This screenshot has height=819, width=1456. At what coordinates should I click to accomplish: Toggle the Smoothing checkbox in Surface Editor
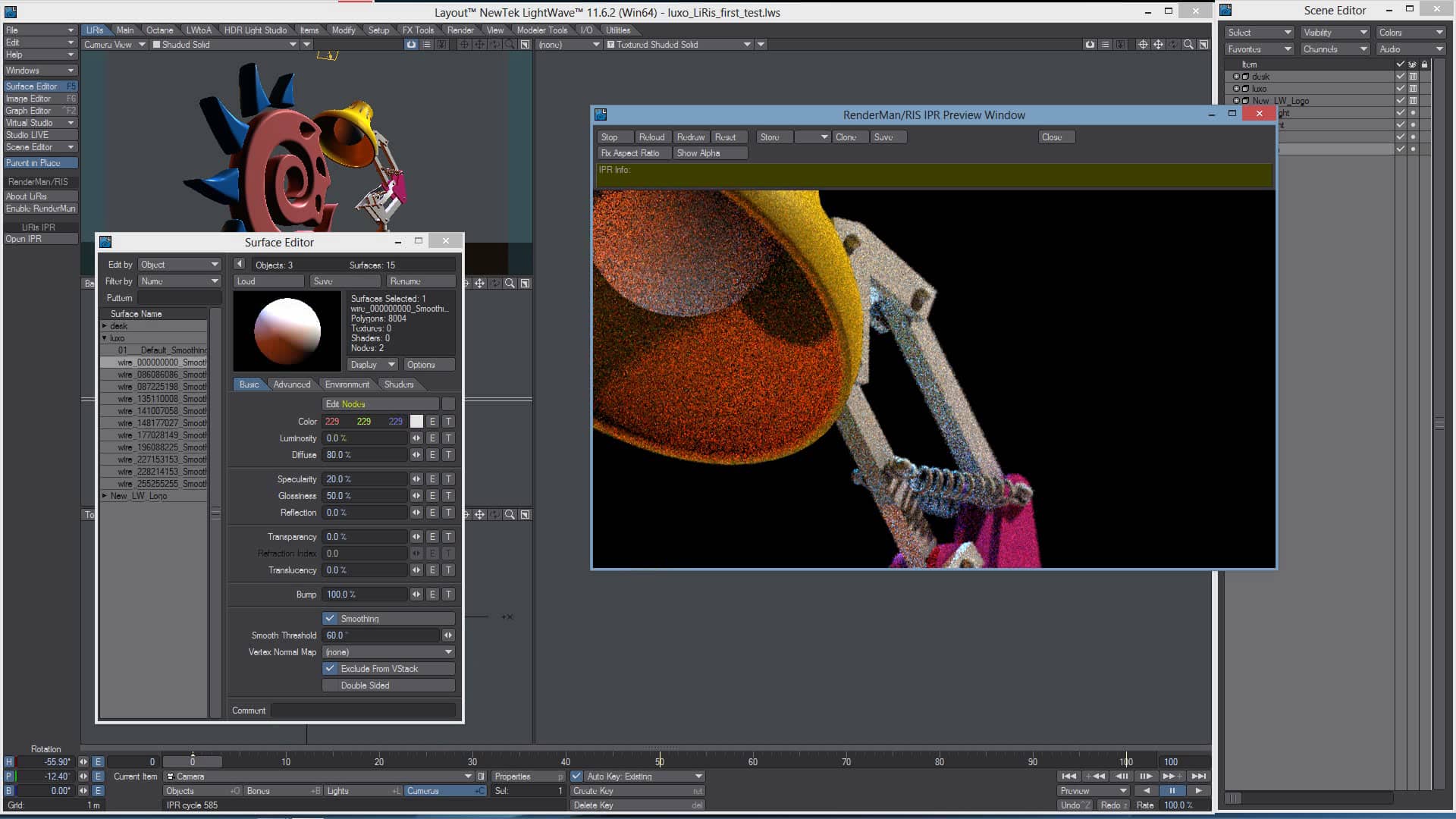click(x=330, y=618)
